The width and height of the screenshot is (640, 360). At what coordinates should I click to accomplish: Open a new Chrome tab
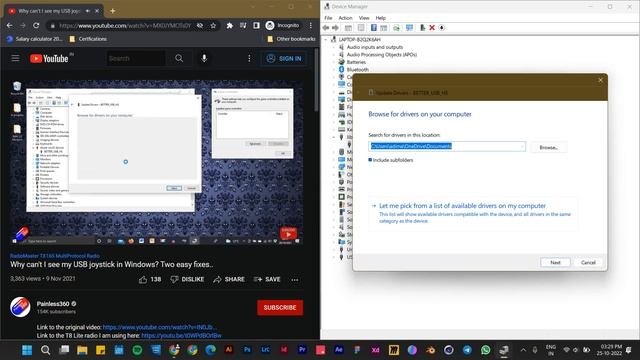[113, 11]
